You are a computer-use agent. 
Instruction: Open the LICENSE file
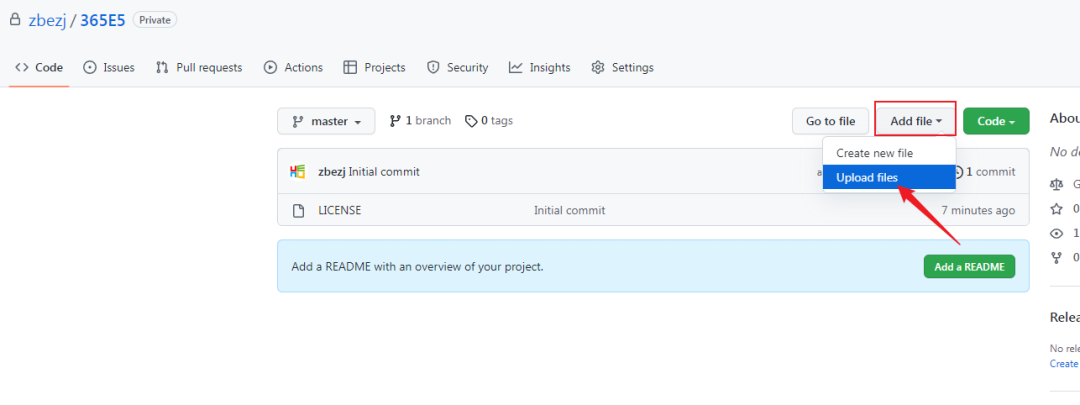pyautogui.click(x=340, y=210)
